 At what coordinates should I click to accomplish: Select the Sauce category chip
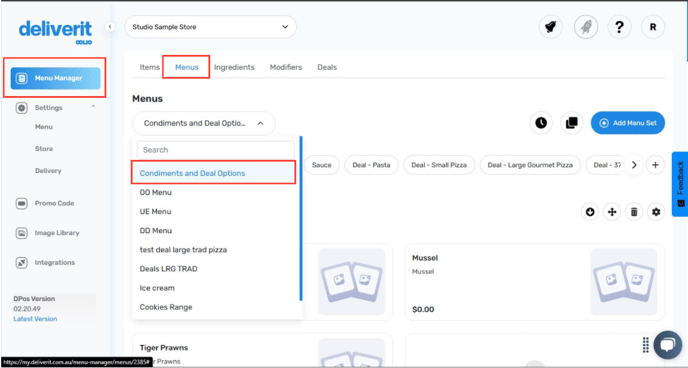pyautogui.click(x=322, y=165)
